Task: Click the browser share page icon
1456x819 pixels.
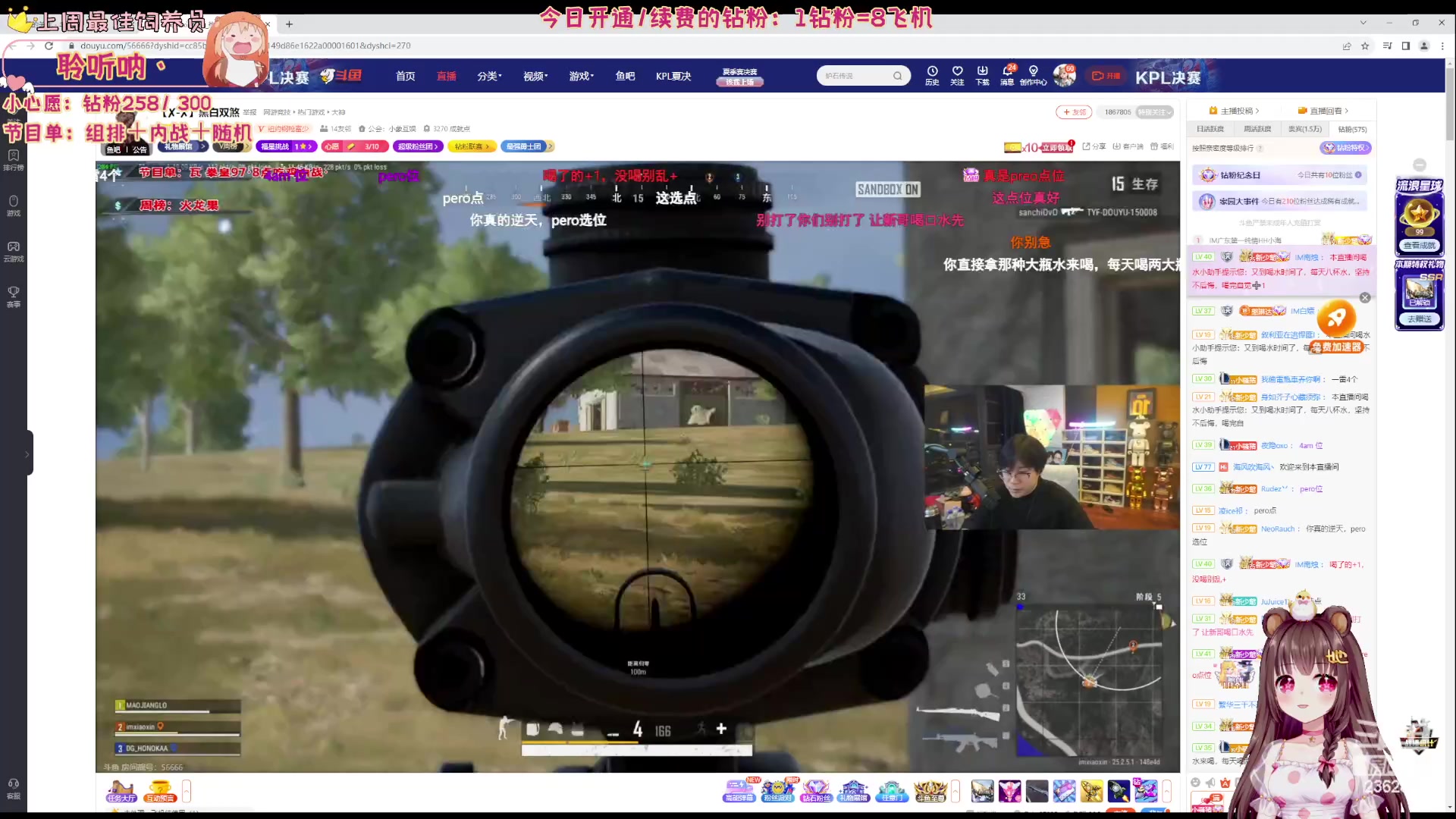Action: pos(1347,45)
